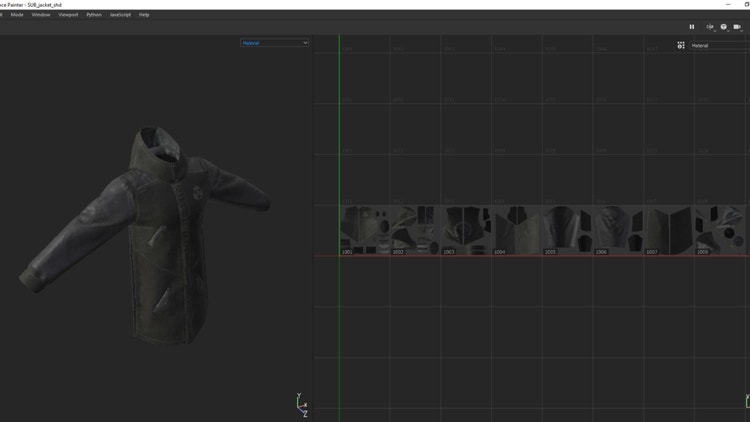The image size is (750, 422).
Task: Open the JavaScript menu
Action: point(120,15)
